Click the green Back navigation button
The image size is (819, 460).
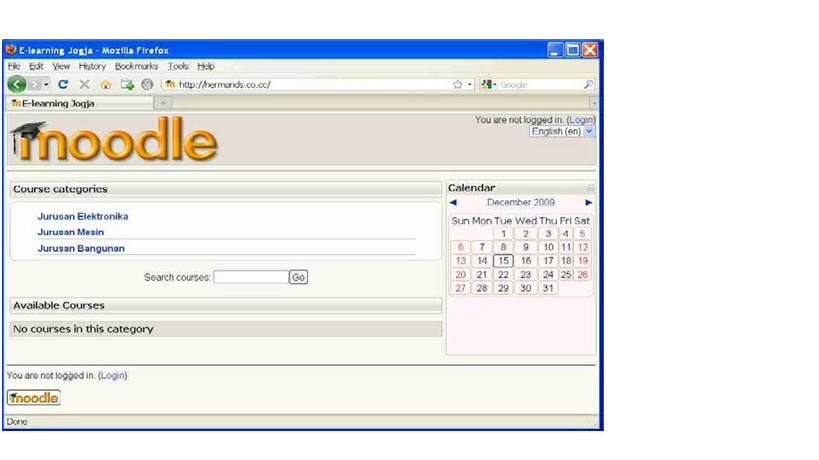click(17, 84)
